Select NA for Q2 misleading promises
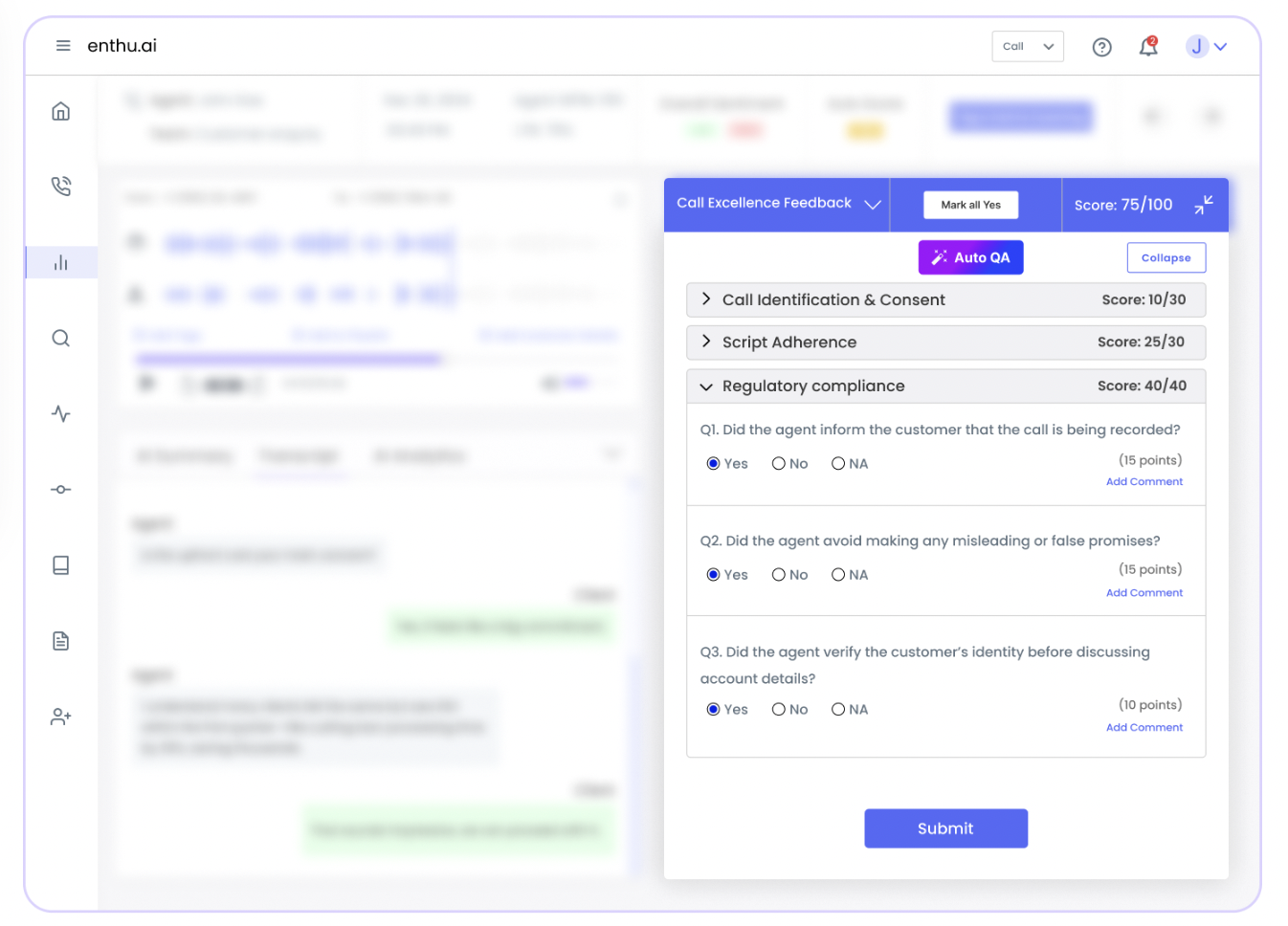The height and width of the screenshot is (926, 1288). pos(838,575)
